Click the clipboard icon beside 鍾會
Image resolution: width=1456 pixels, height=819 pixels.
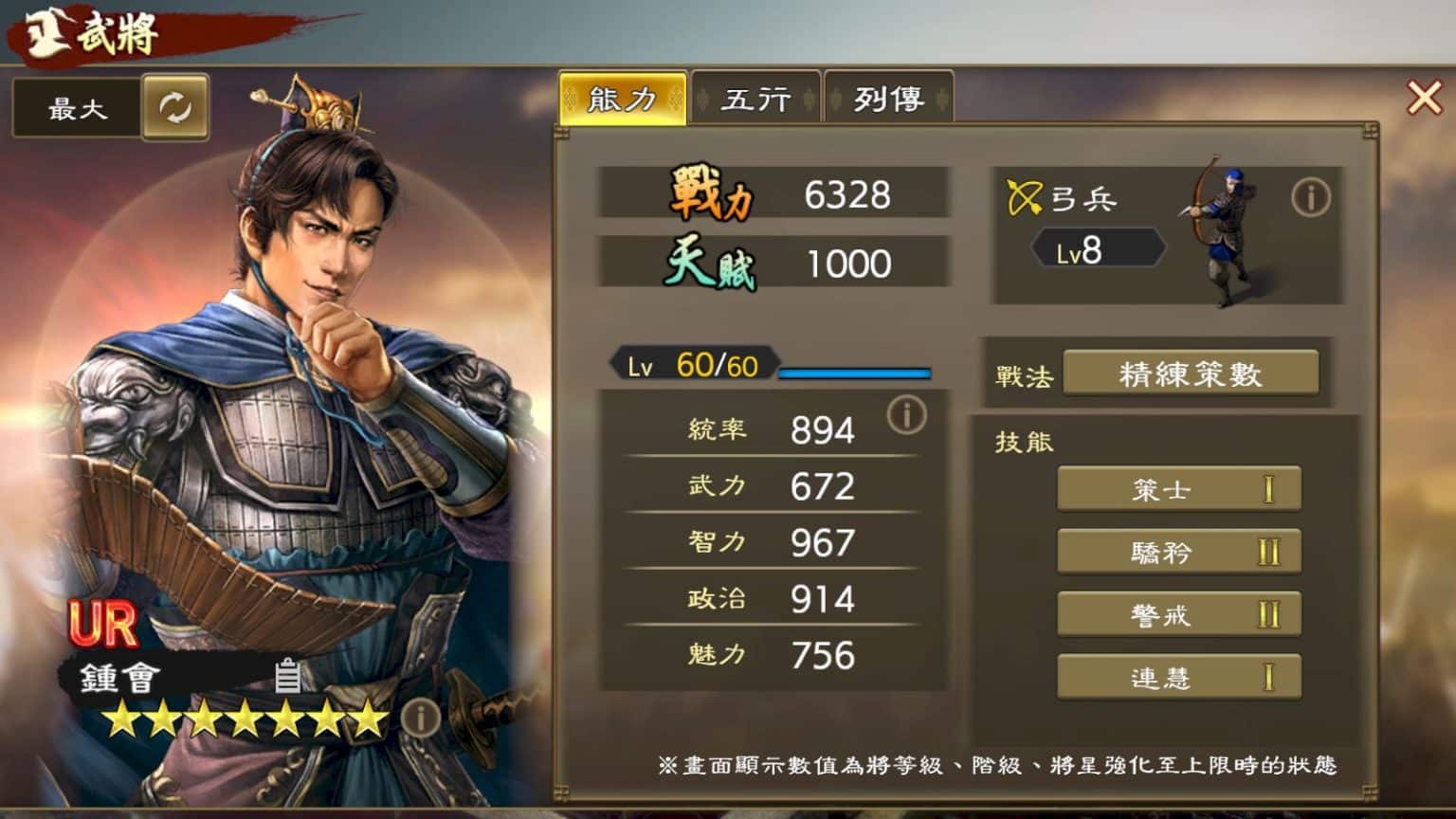click(288, 675)
